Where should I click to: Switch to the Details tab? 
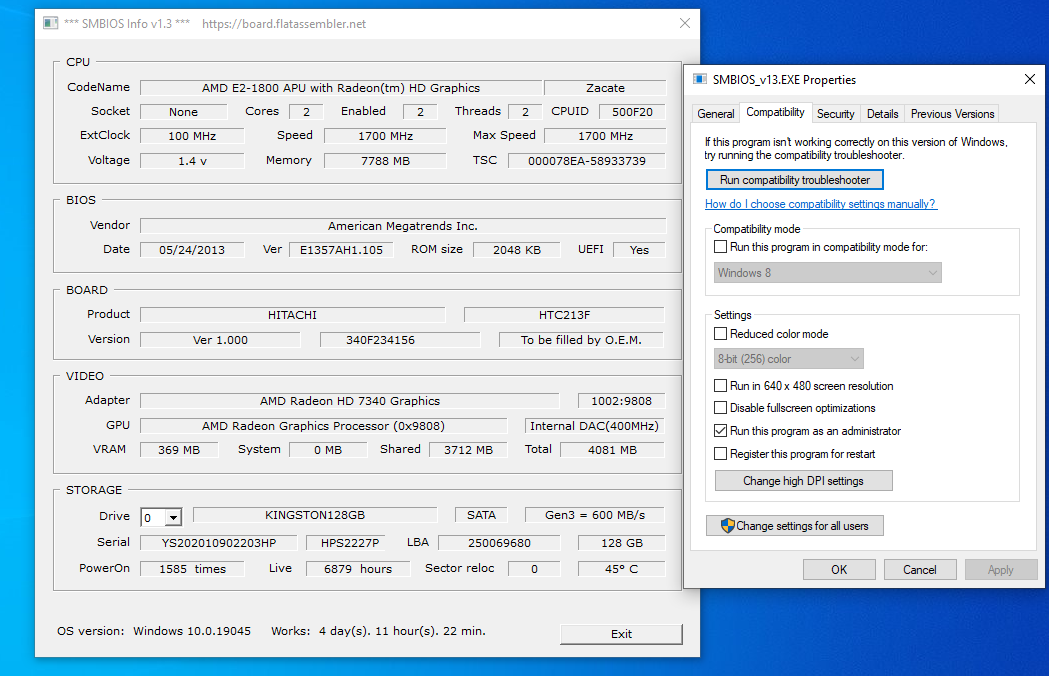click(882, 114)
